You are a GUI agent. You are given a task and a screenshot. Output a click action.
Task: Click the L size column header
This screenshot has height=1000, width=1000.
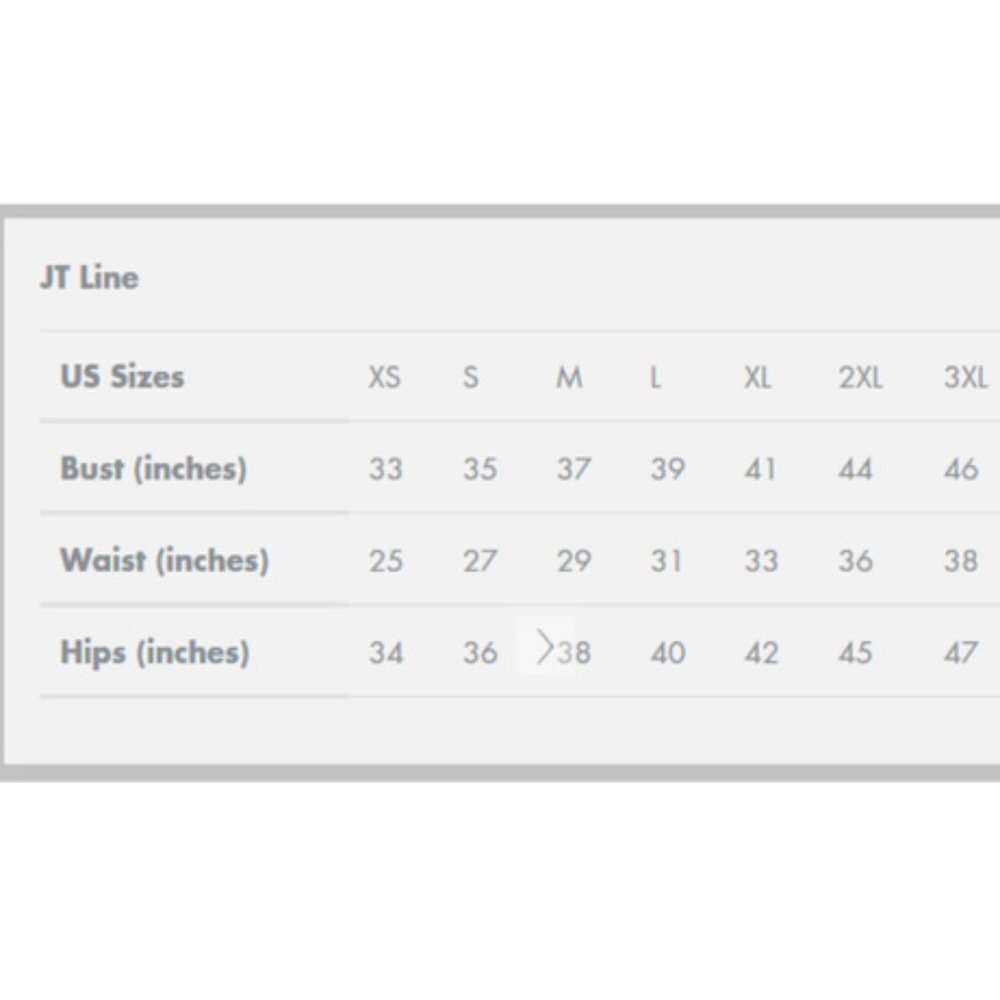tap(656, 378)
